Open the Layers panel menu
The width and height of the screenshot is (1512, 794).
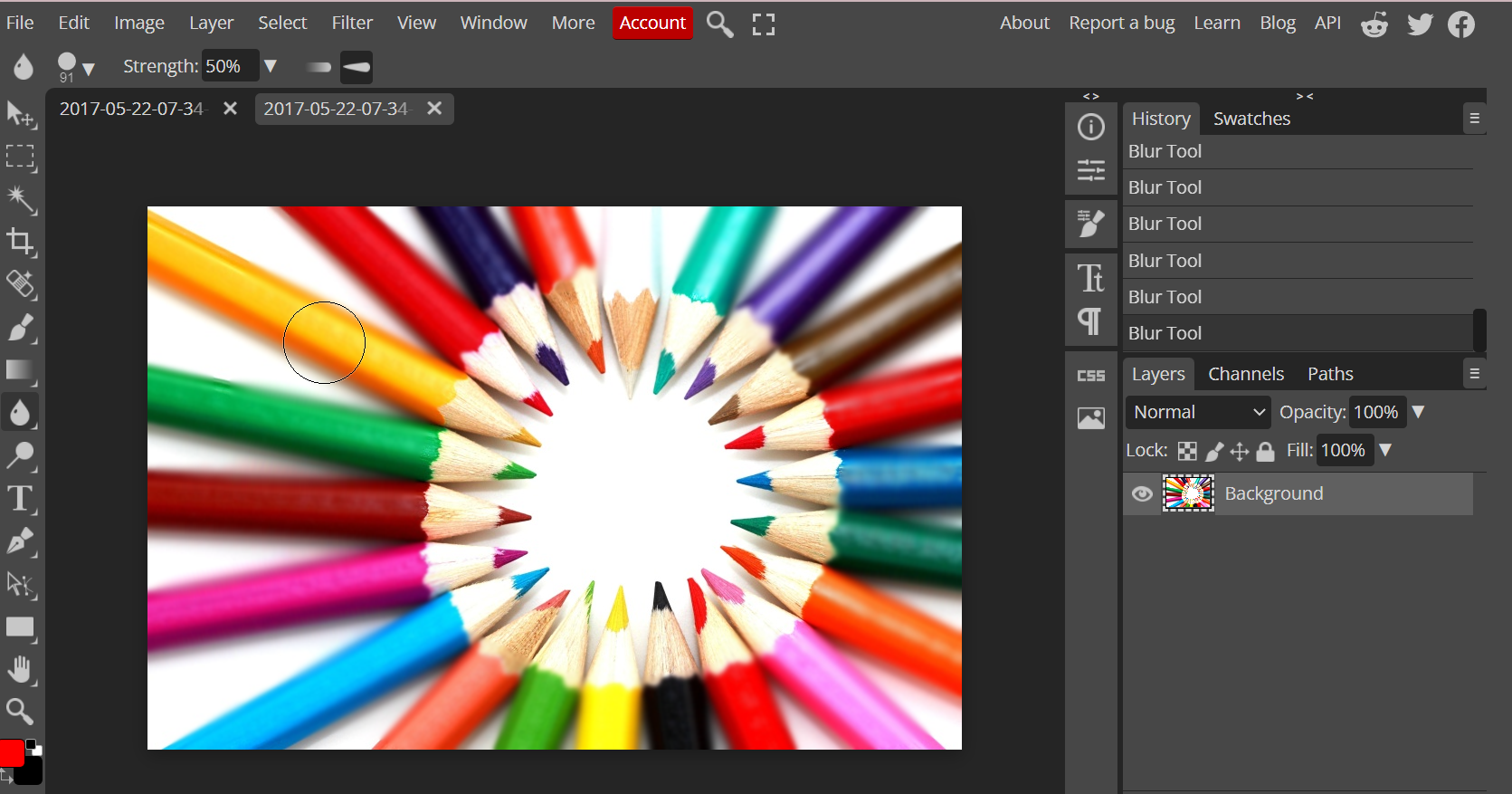coord(1474,374)
